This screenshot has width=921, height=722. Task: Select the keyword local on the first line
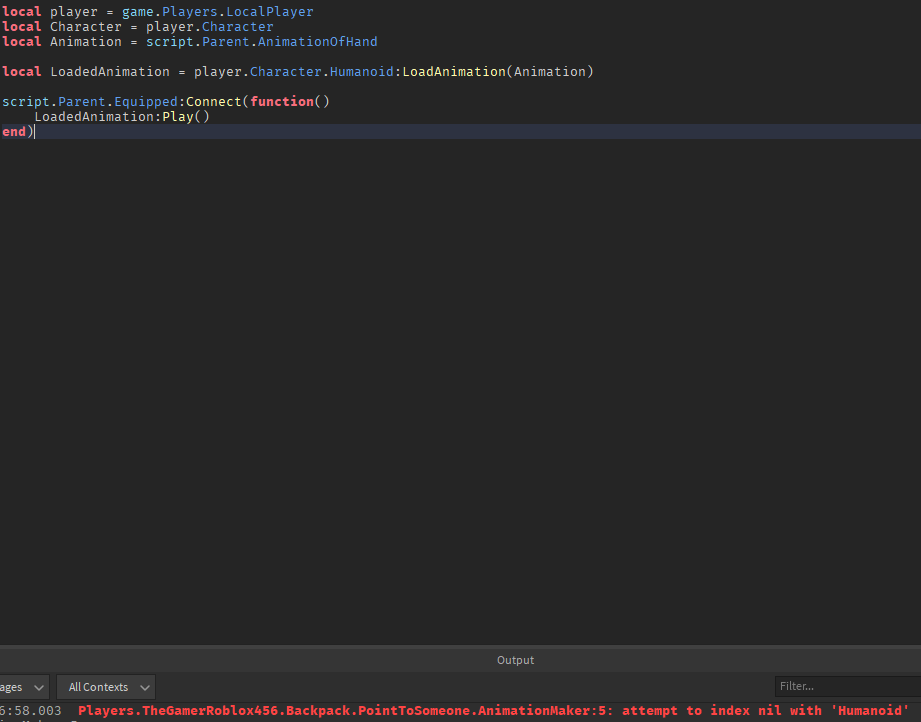click(x=21, y=11)
